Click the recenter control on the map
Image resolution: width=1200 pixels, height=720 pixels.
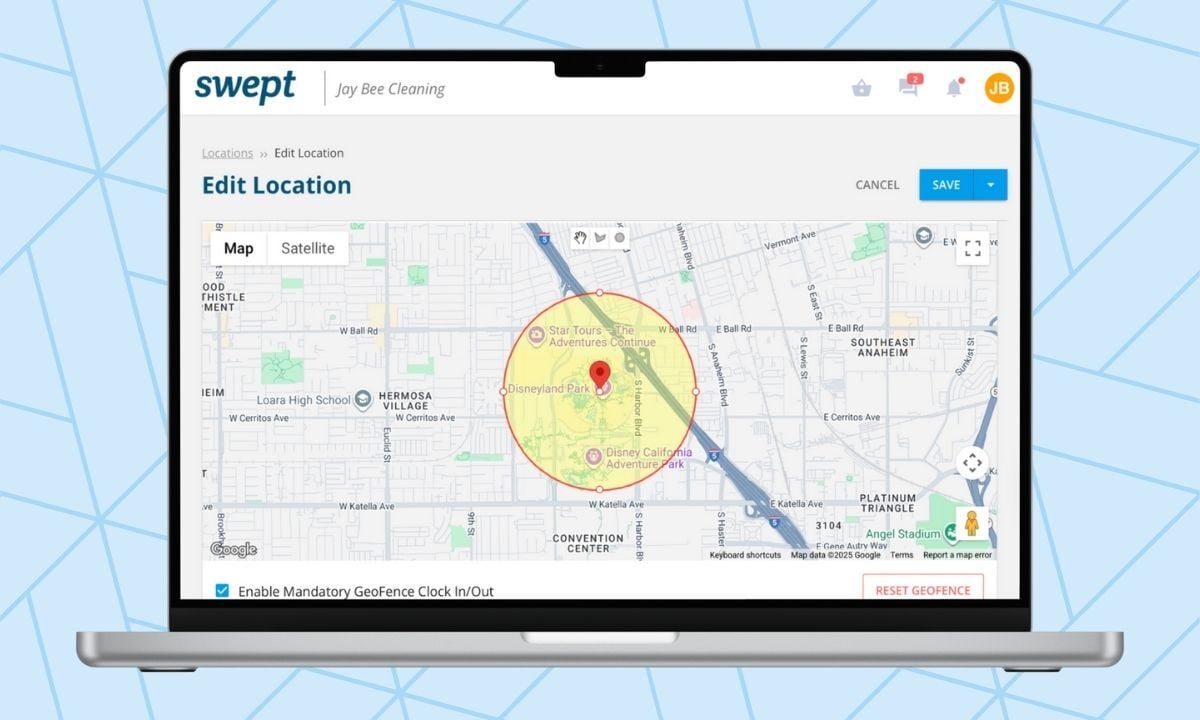point(971,460)
